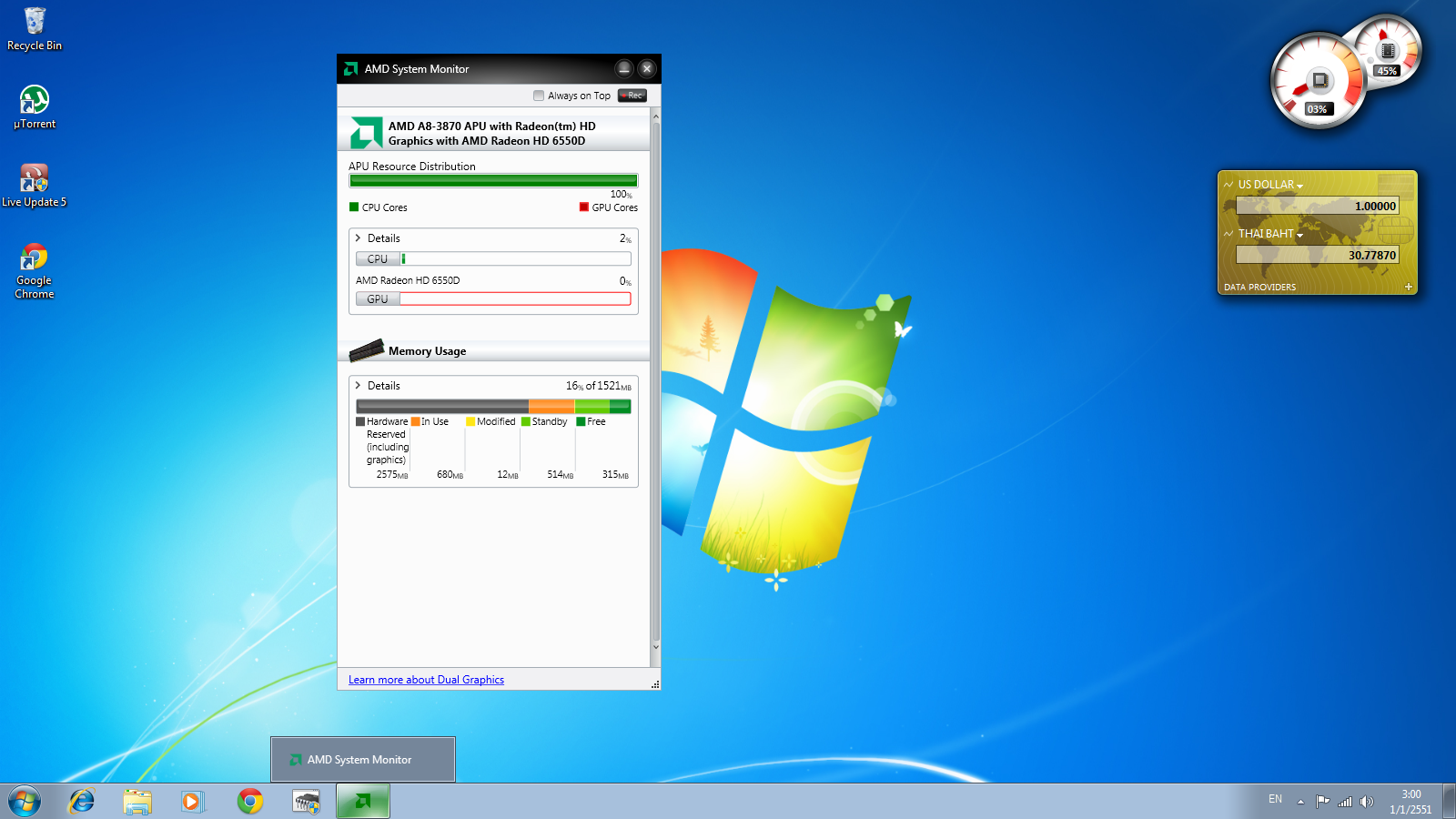Click the chip icon on the taskbar
Screen dimensions: 1456x819
pyautogui.click(x=306, y=802)
